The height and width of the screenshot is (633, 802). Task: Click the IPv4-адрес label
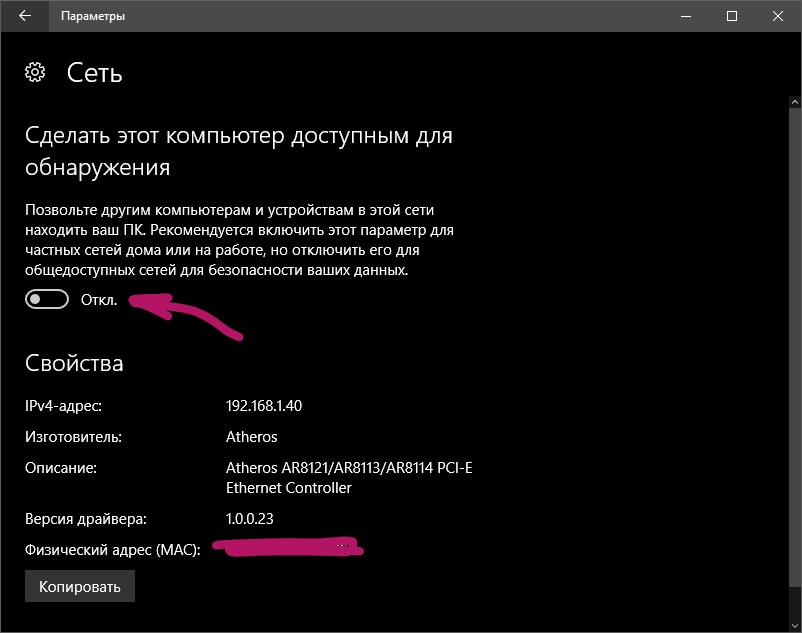coord(64,406)
